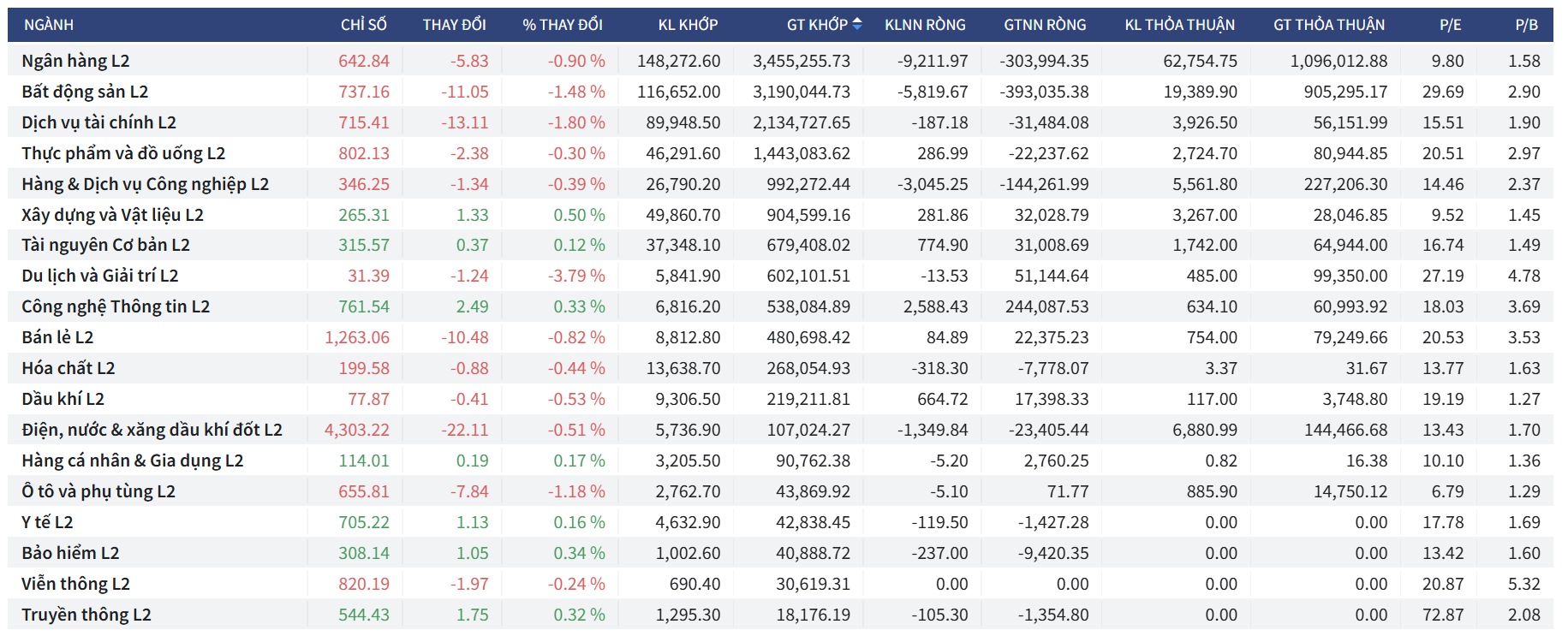Choose Thực phẩm và đồ uống L2
The height and width of the screenshot is (642, 1568).
pyautogui.click(x=123, y=153)
